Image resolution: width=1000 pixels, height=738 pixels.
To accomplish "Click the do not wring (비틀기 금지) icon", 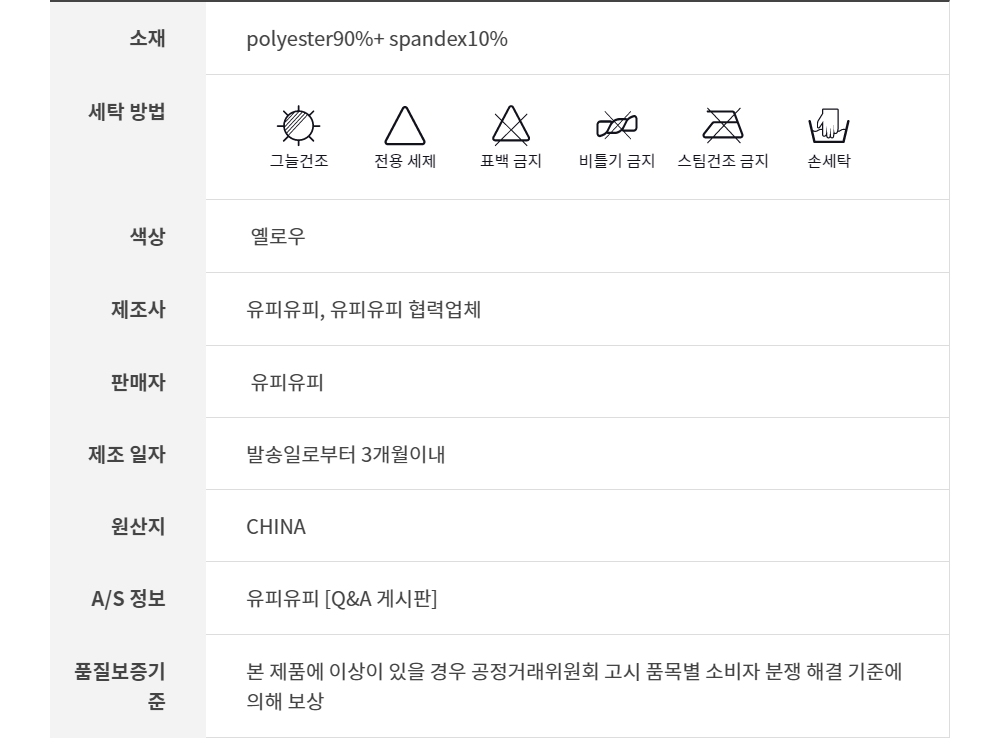I will 617,126.
